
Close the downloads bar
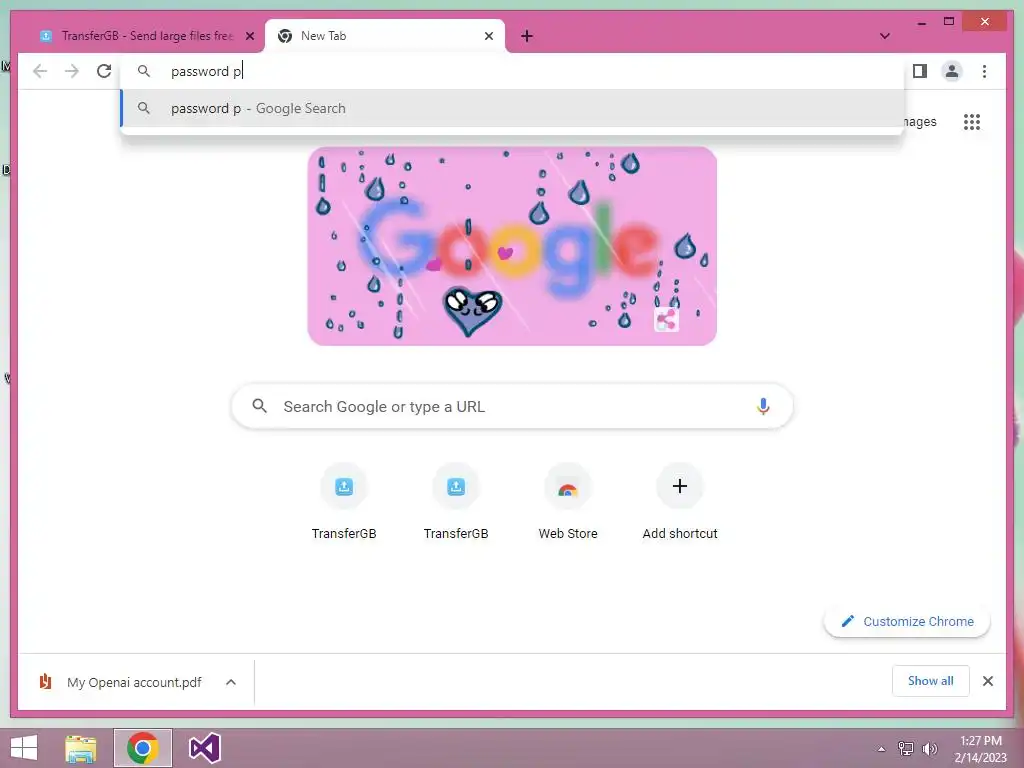pyautogui.click(x=987, y=681)
